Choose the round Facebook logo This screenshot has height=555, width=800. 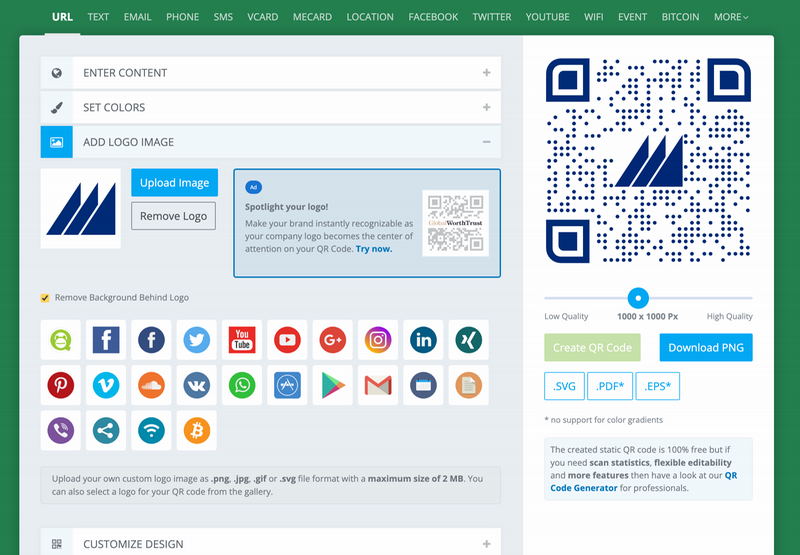[x=152, y=340]
